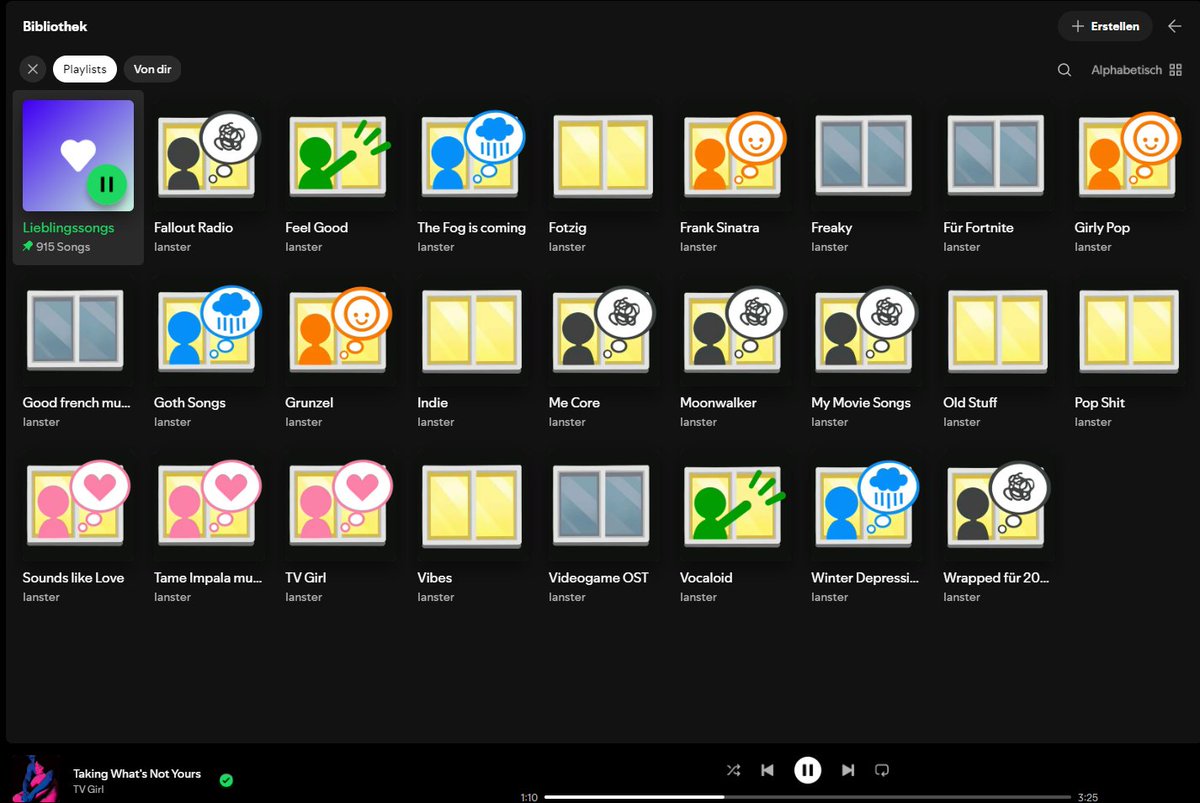Open the Feel Good playlist cover

340,155
